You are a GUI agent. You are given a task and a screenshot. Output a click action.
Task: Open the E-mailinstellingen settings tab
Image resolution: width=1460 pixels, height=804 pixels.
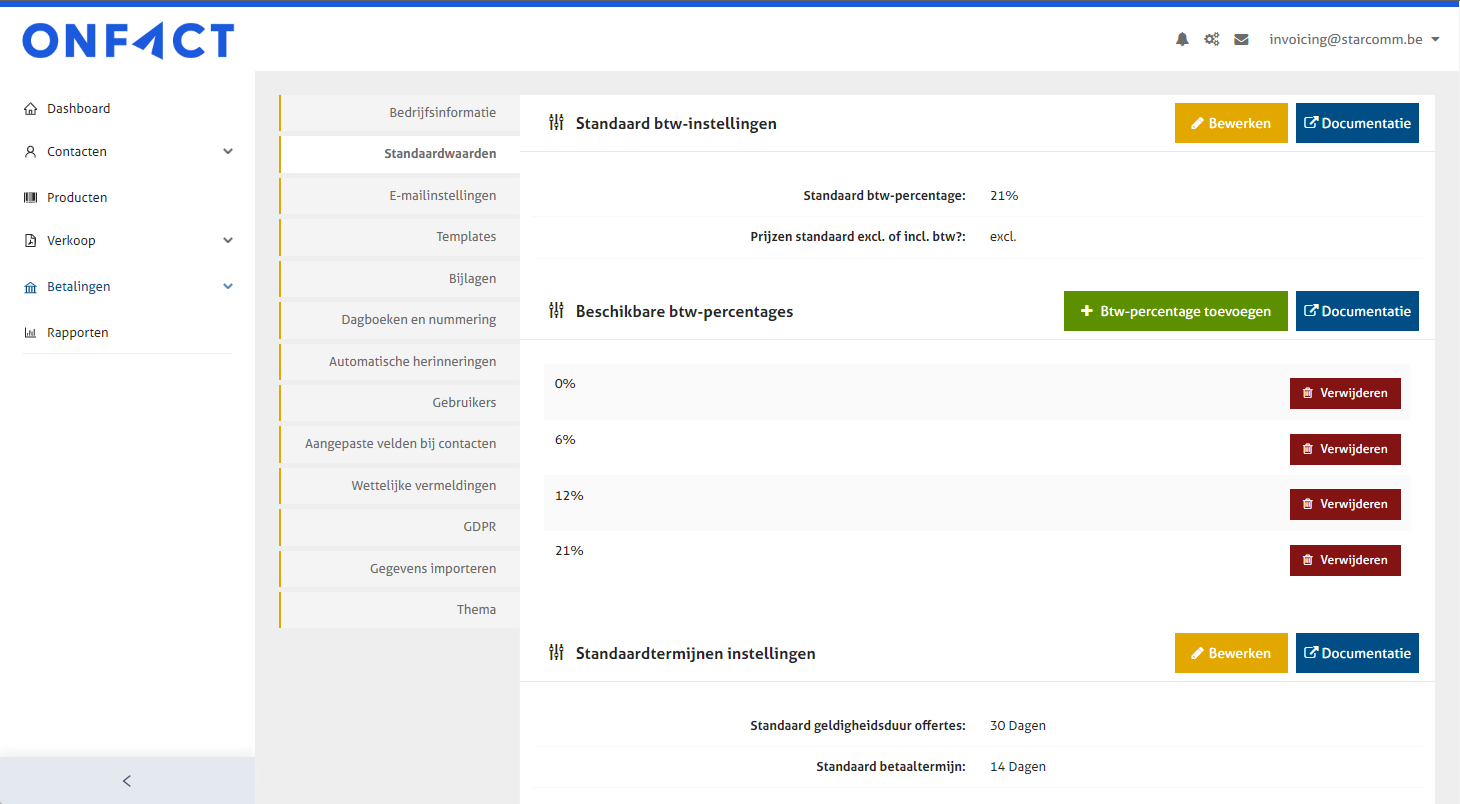click(442, 196)
